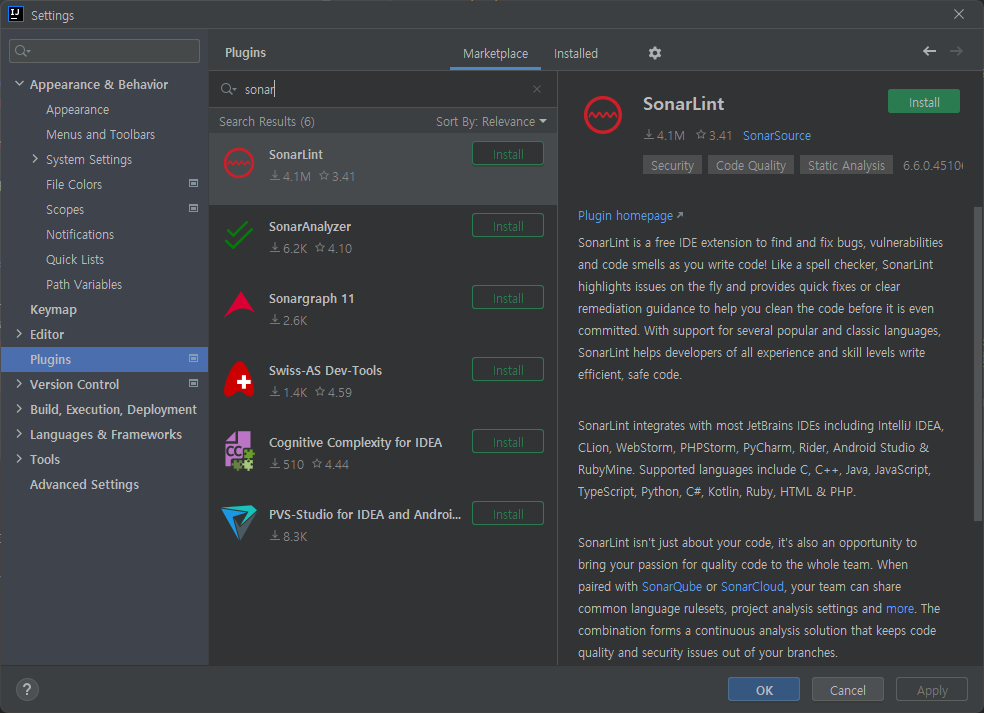Open the help question mark button
This screenshot has height=713, width=984.
pyautogui.click(x=27, y=690)
